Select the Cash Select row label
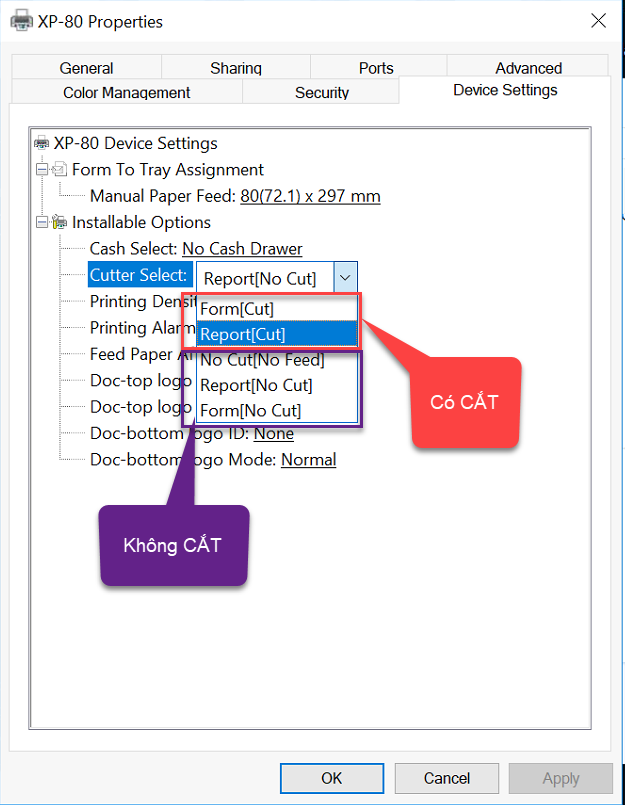625x805 pixels. tap(134, 248)
